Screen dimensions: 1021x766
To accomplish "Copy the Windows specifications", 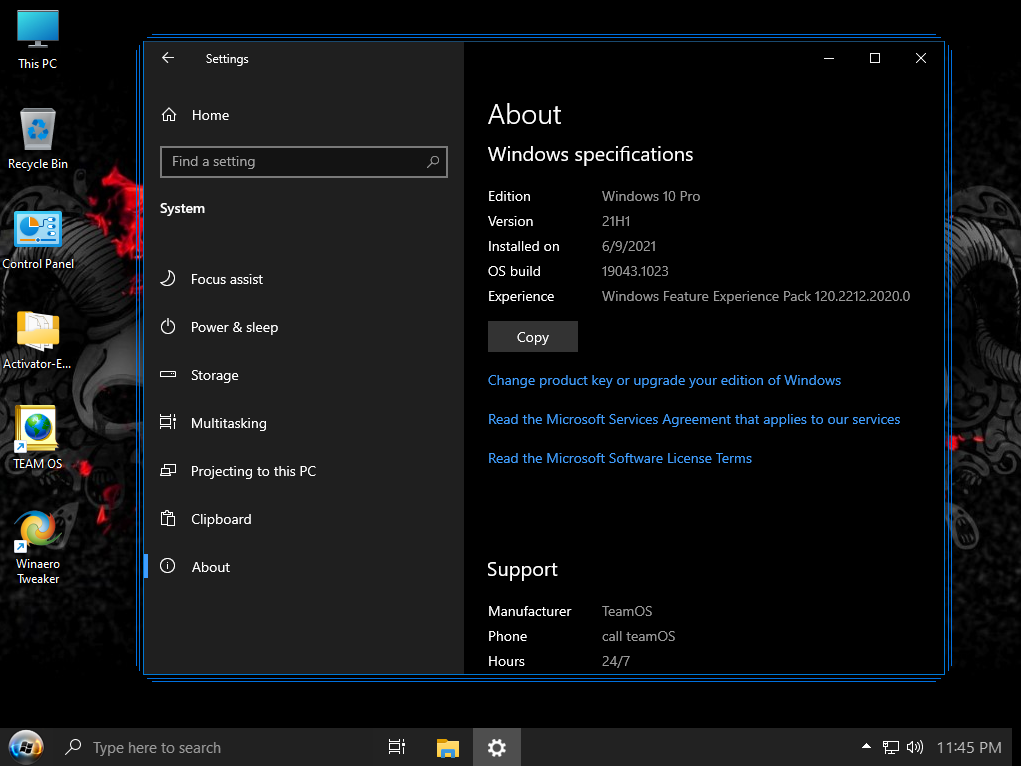I will coord(533,337).
